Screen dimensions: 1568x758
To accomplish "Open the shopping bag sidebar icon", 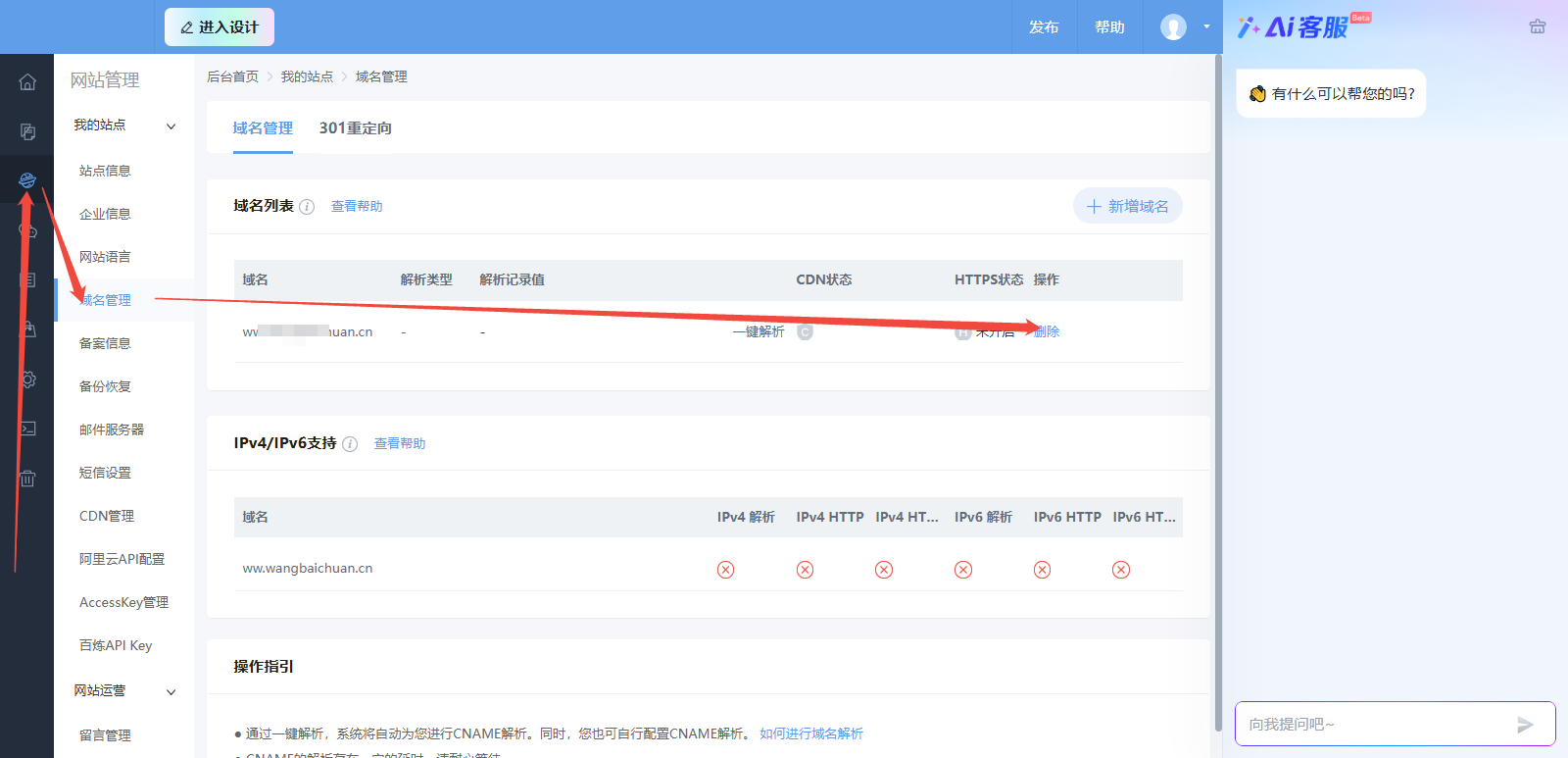I will [27, 329].
